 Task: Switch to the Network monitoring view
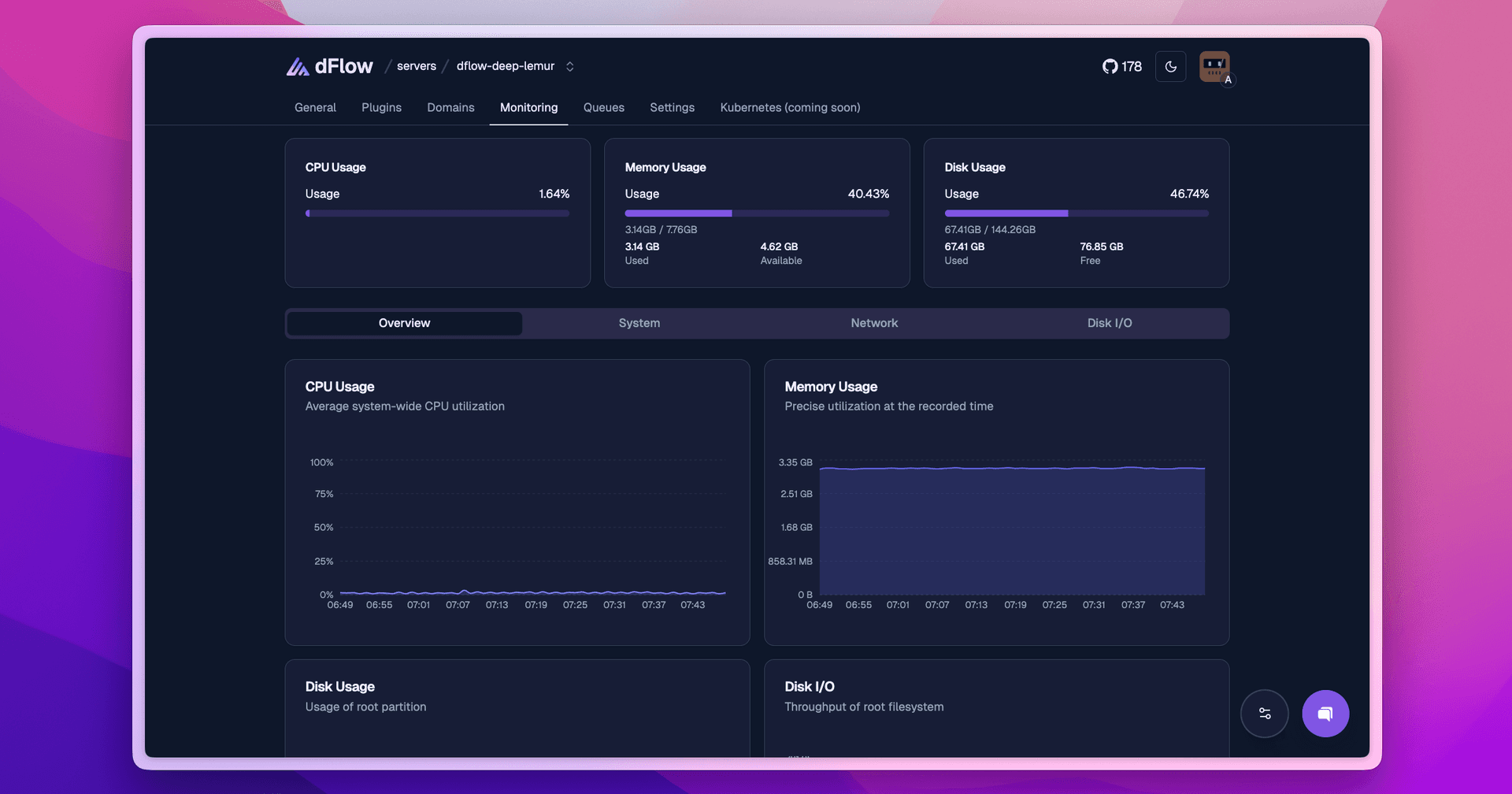point(874,324)
